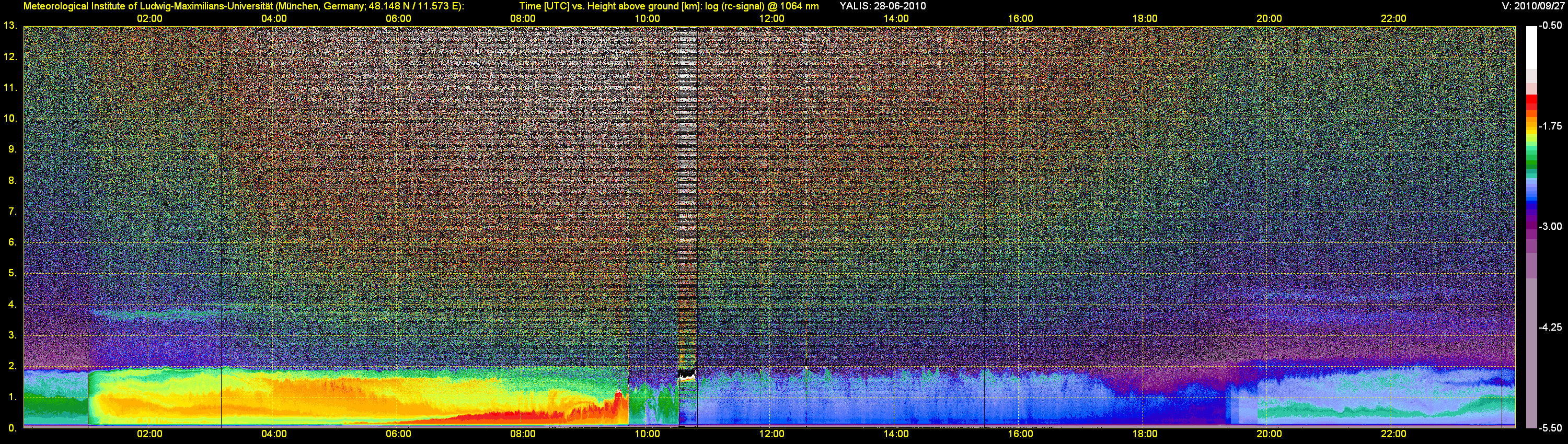Click the 12. height axis label
1568x444 pixels.
click(x=10, y=56)
